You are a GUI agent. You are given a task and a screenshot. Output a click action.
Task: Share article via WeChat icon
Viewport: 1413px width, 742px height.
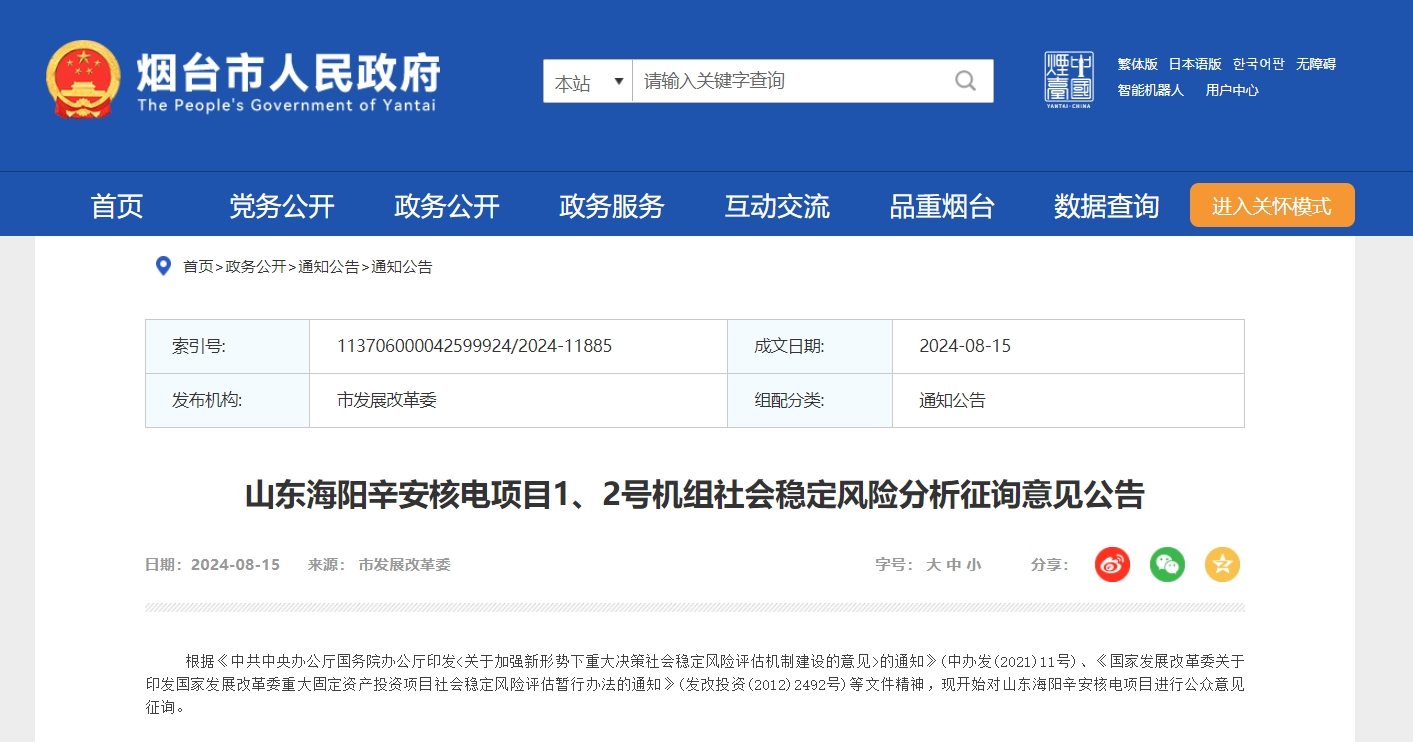(x=1167, y=565)
